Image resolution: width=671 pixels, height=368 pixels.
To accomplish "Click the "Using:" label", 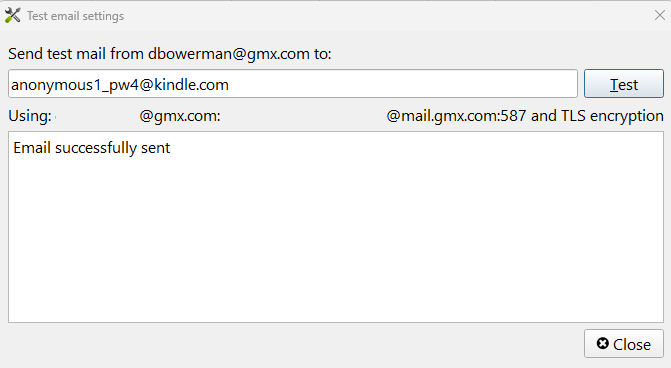I will 30,116.
